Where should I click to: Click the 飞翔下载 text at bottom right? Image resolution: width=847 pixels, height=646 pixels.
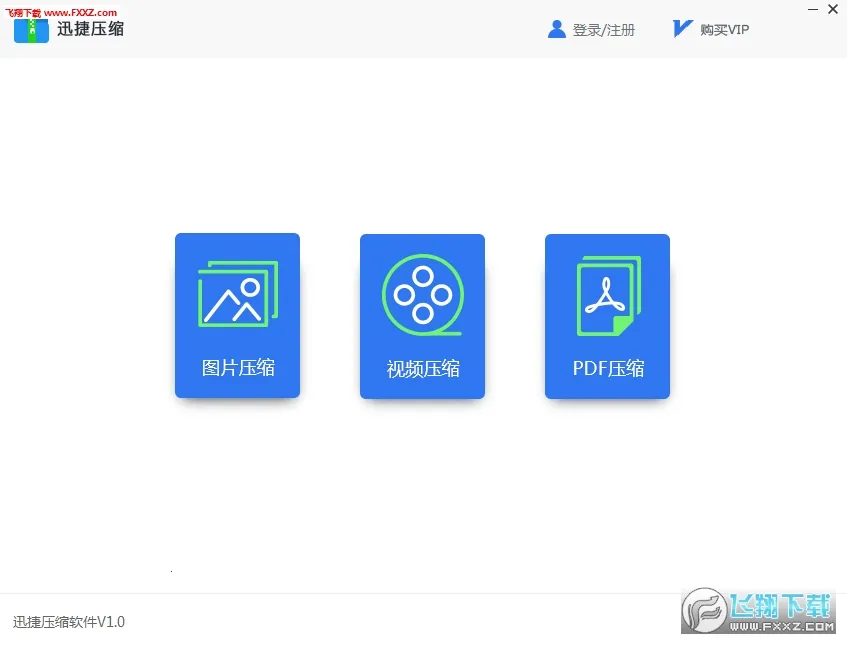point(780,604)
